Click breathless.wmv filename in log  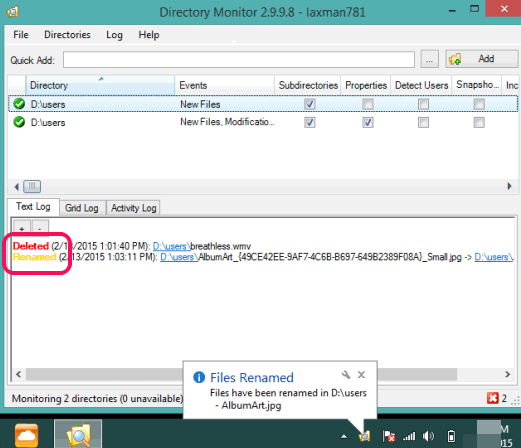coord(221,246)
